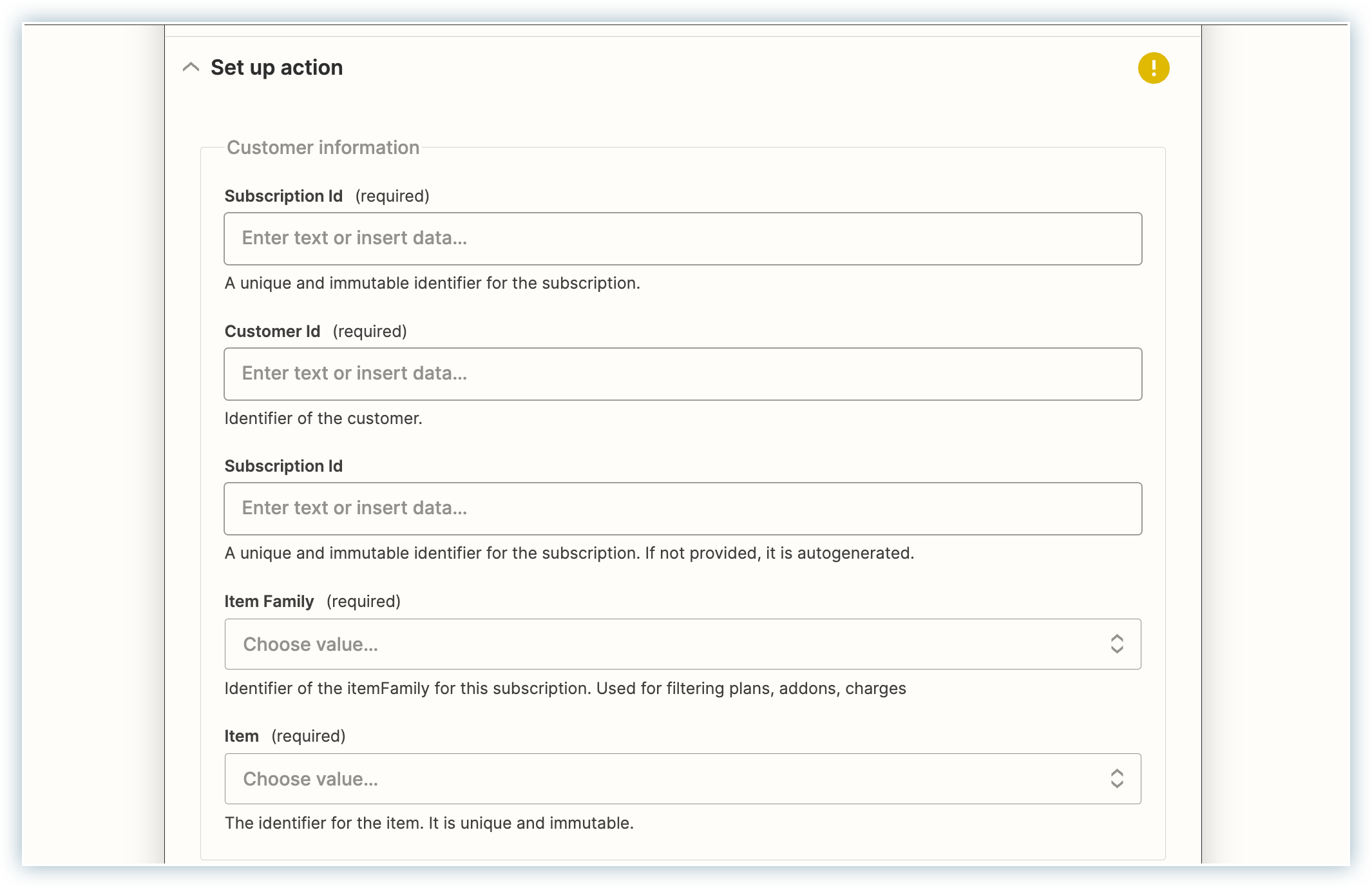The width and height of the screenshot is (1372, 888).
Task: Click the Subscription Id (required) label
Action: click(x=327, y=196)
